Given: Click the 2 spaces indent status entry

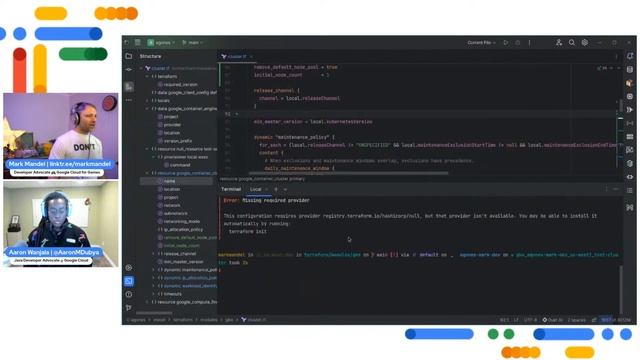Looking at the screenshot, I should [577, 320].
